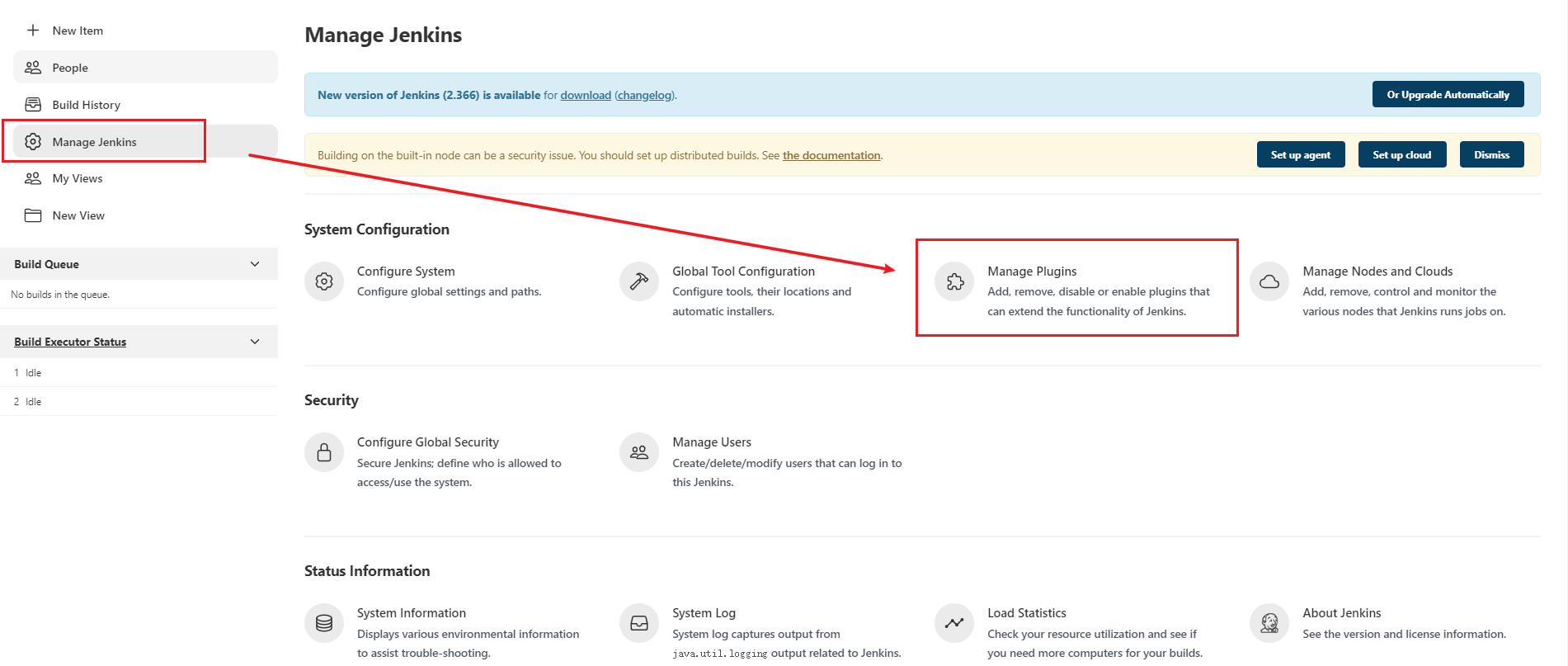Open the System Log title link
This screenshot has width=1568, height=666.
coord(704,613)
